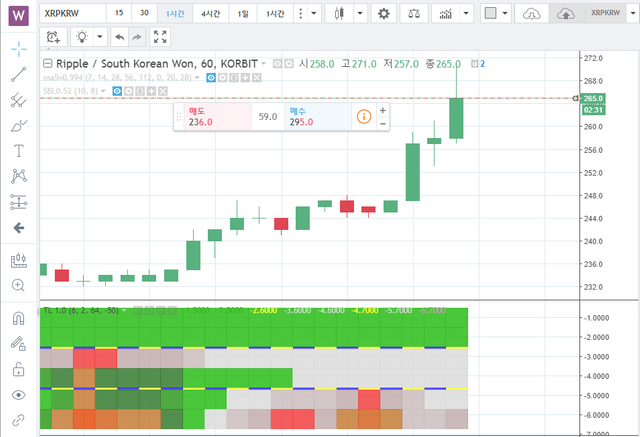The image size is (640, 437).
Task: Click the cloud download load-layout icon
Action: pyautogui.click(x=532, y=13)
